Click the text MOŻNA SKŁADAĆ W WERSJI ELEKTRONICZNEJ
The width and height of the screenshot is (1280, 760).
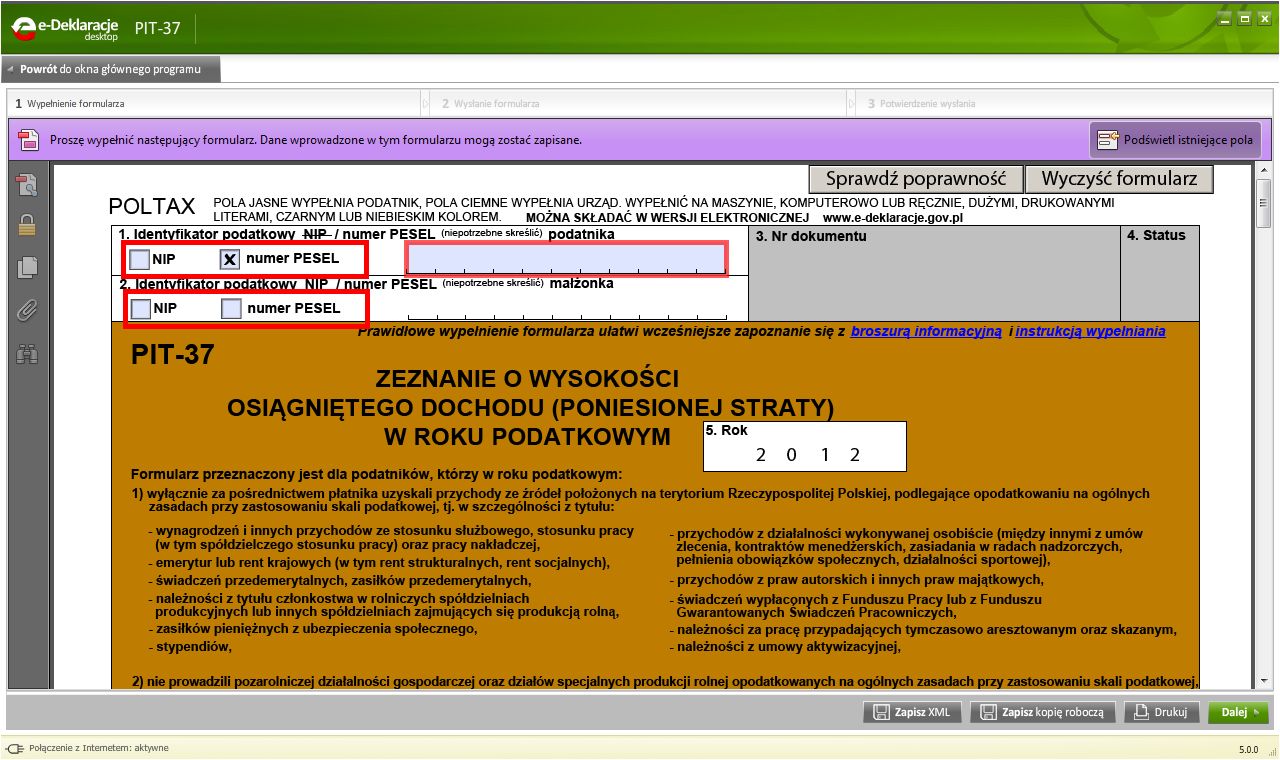tap(668, 216)
